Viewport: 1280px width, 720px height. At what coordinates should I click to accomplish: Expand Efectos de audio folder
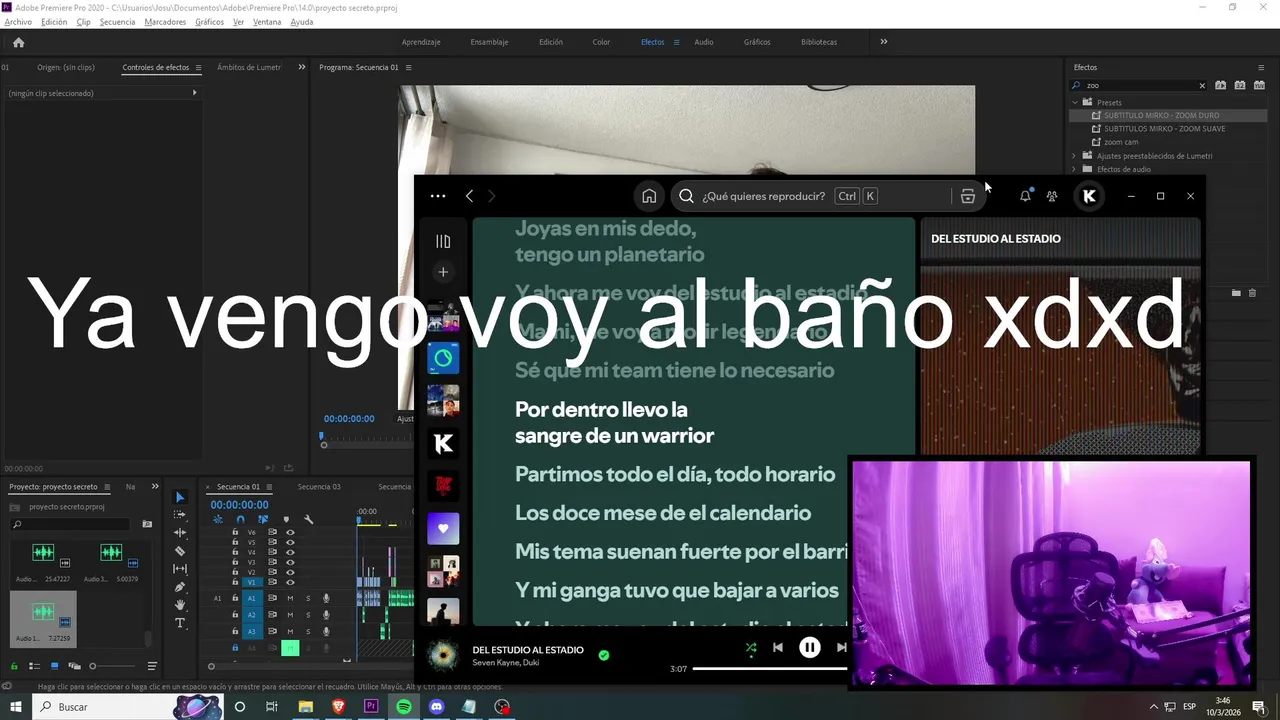1074,169
